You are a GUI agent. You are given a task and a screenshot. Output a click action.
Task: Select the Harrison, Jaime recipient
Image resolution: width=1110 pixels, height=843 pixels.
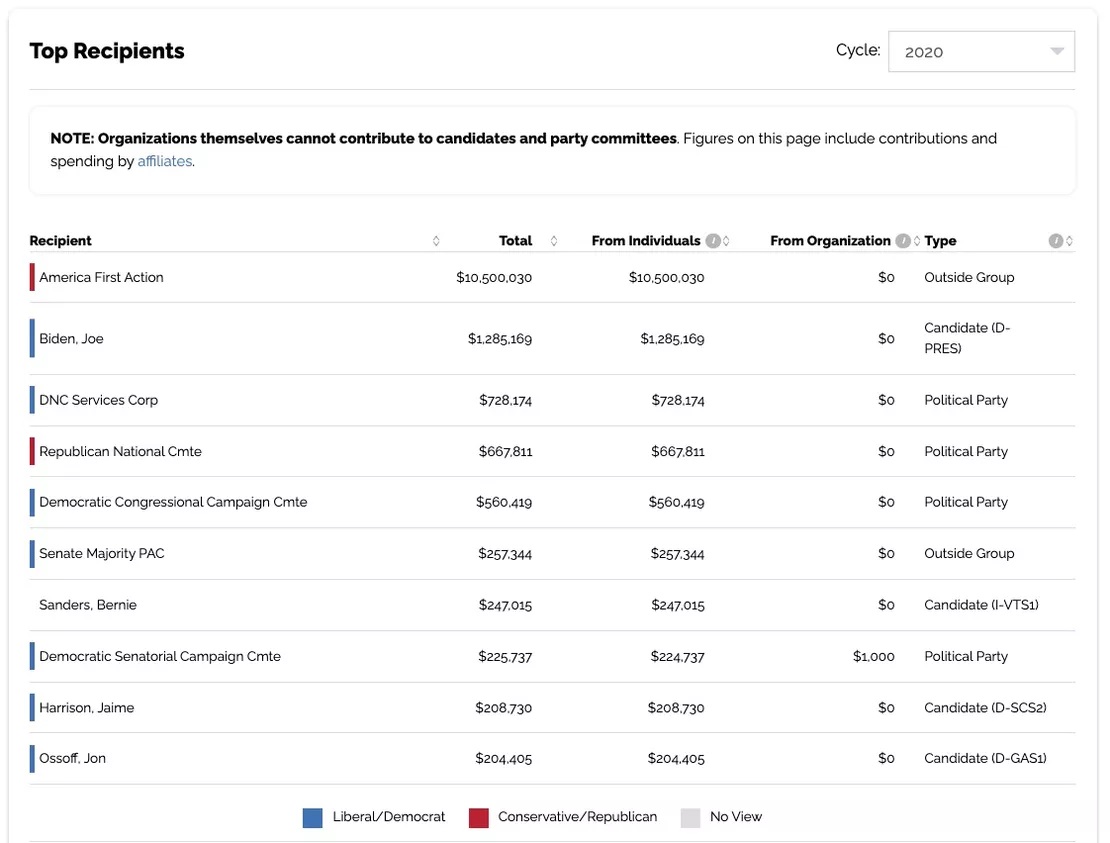[x=86, y=708]
